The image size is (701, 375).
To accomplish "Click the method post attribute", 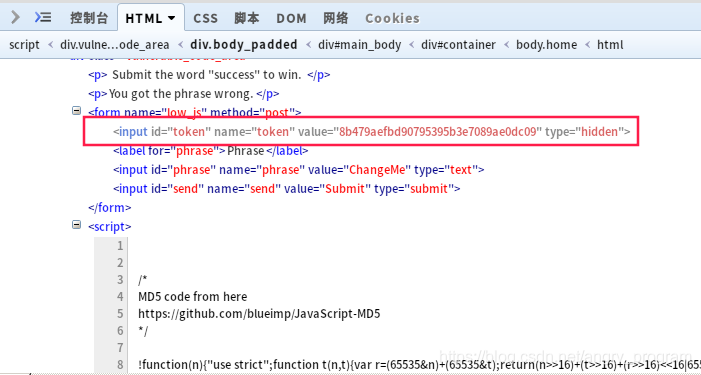I will [x=252, y=112].
